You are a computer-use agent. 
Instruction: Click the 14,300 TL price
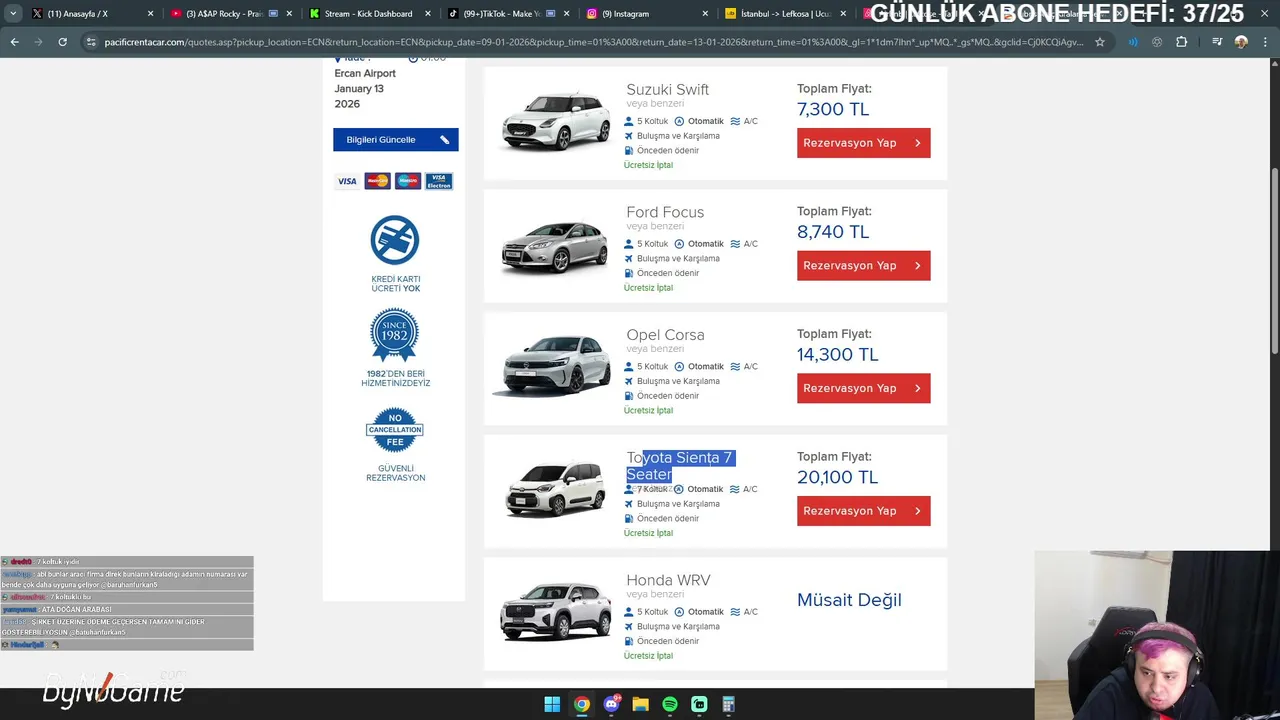(837, 355)
